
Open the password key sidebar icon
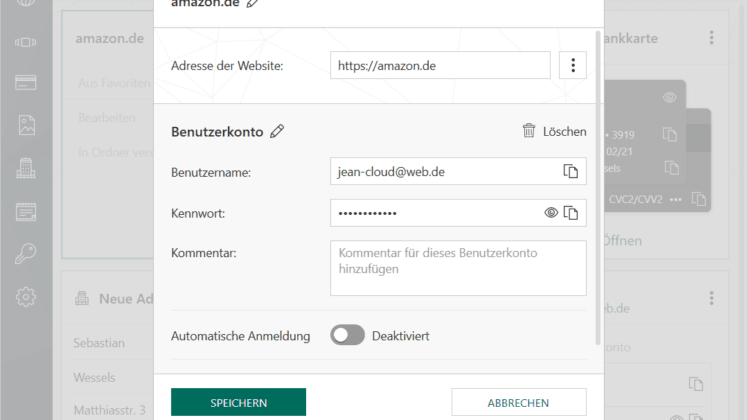25,253
